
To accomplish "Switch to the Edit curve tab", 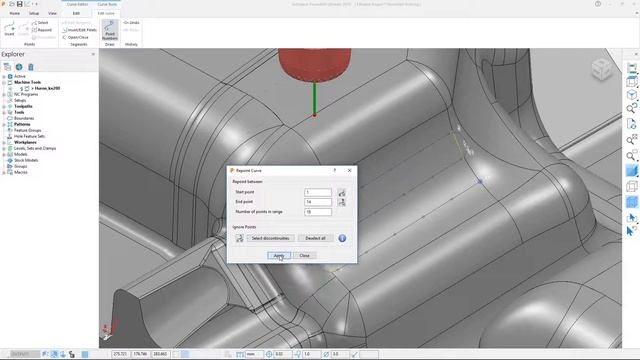I will click(x=106, y=13).
